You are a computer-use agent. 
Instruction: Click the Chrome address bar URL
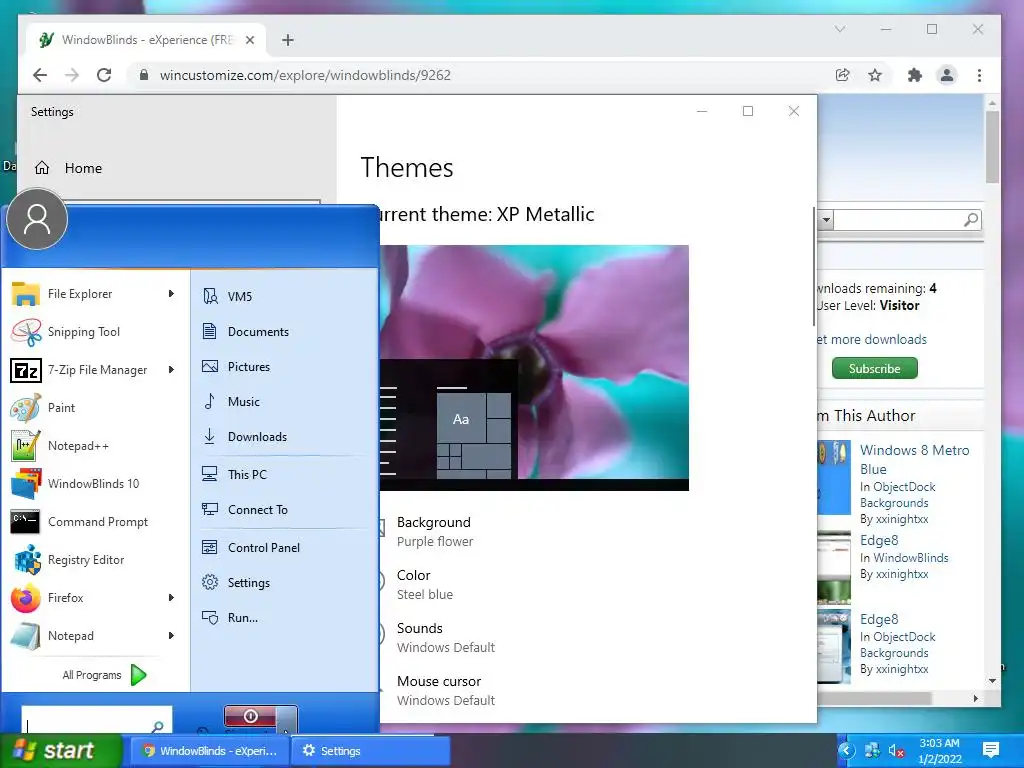tap(305, 75)
